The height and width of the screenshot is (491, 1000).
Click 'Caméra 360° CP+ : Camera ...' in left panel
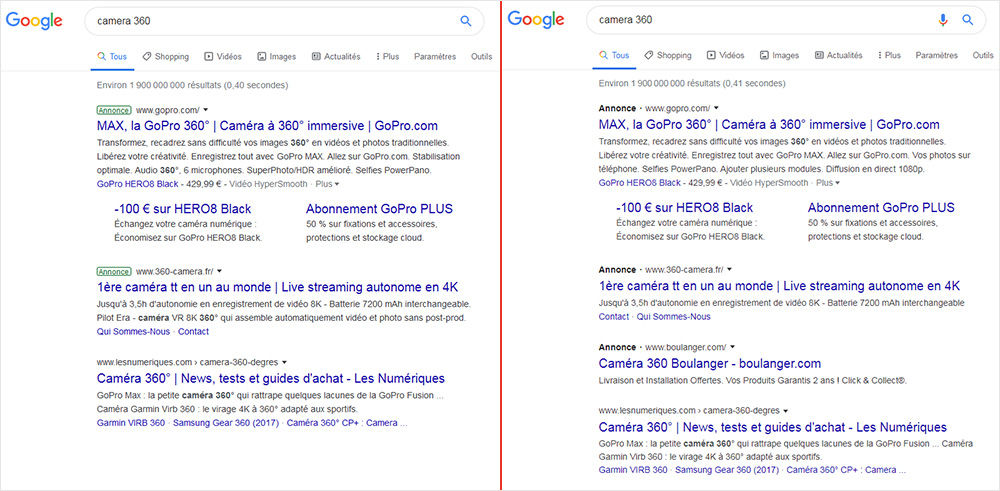pos(347,423)
